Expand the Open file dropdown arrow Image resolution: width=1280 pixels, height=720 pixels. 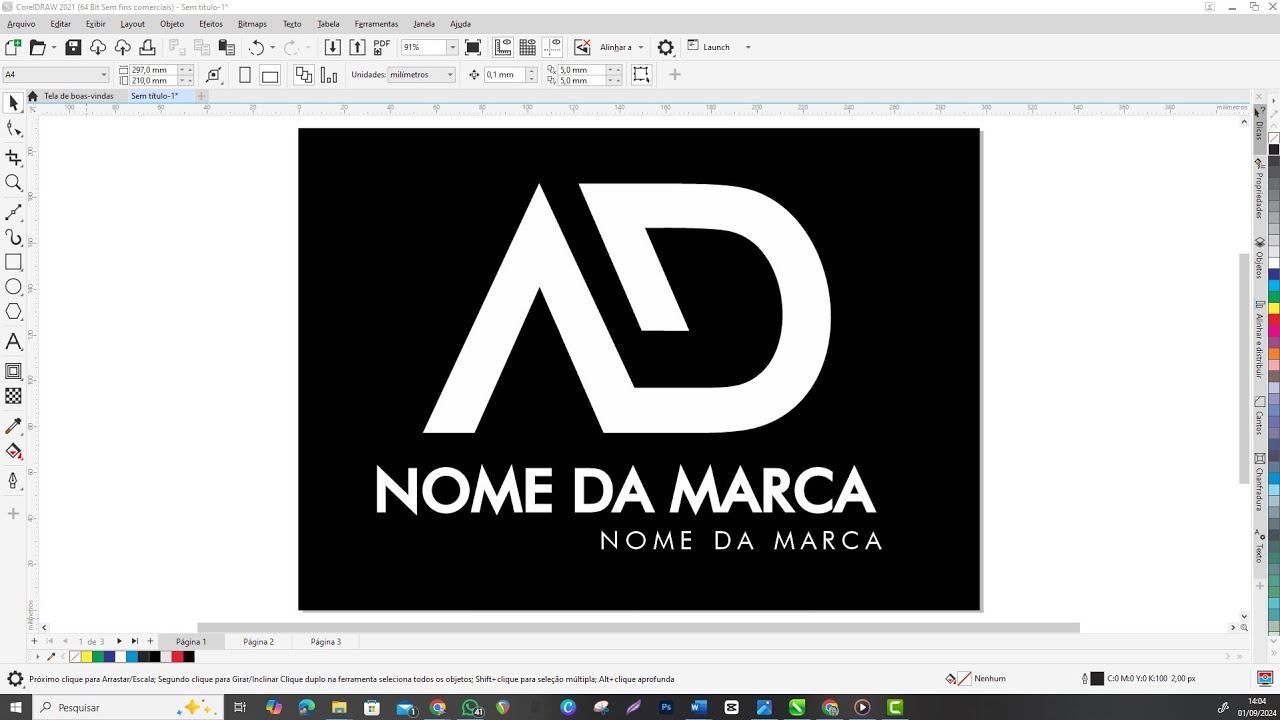(x=54, y=47)
